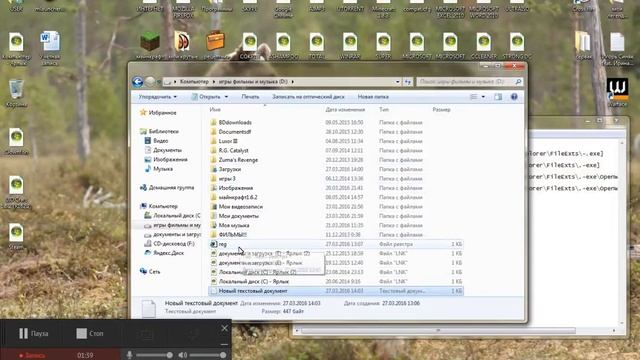Close the recorder panel with its X
640x360 pixels.
pos(224,328)
